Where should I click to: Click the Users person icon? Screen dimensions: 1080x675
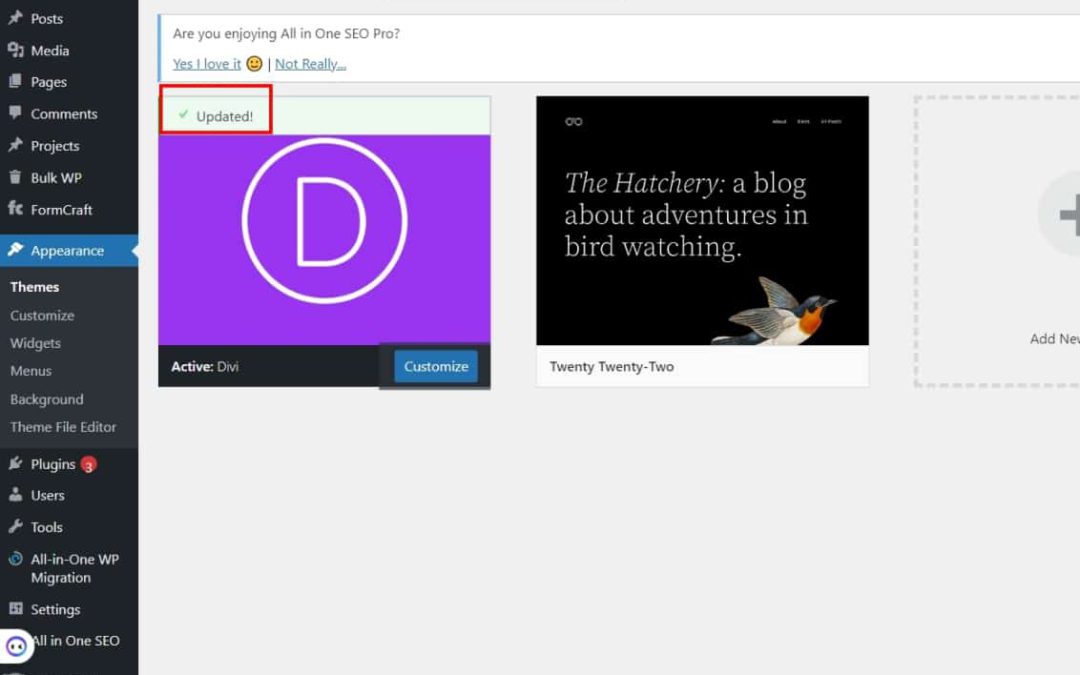[15, 495]
